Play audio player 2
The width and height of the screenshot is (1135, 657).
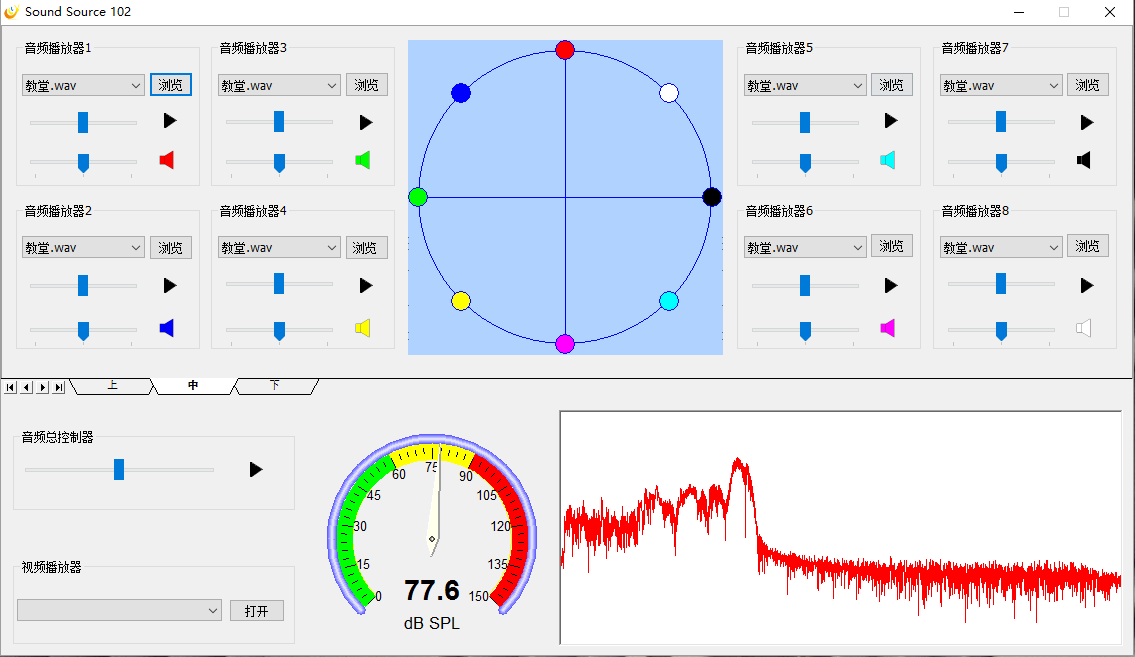[170, 286]
